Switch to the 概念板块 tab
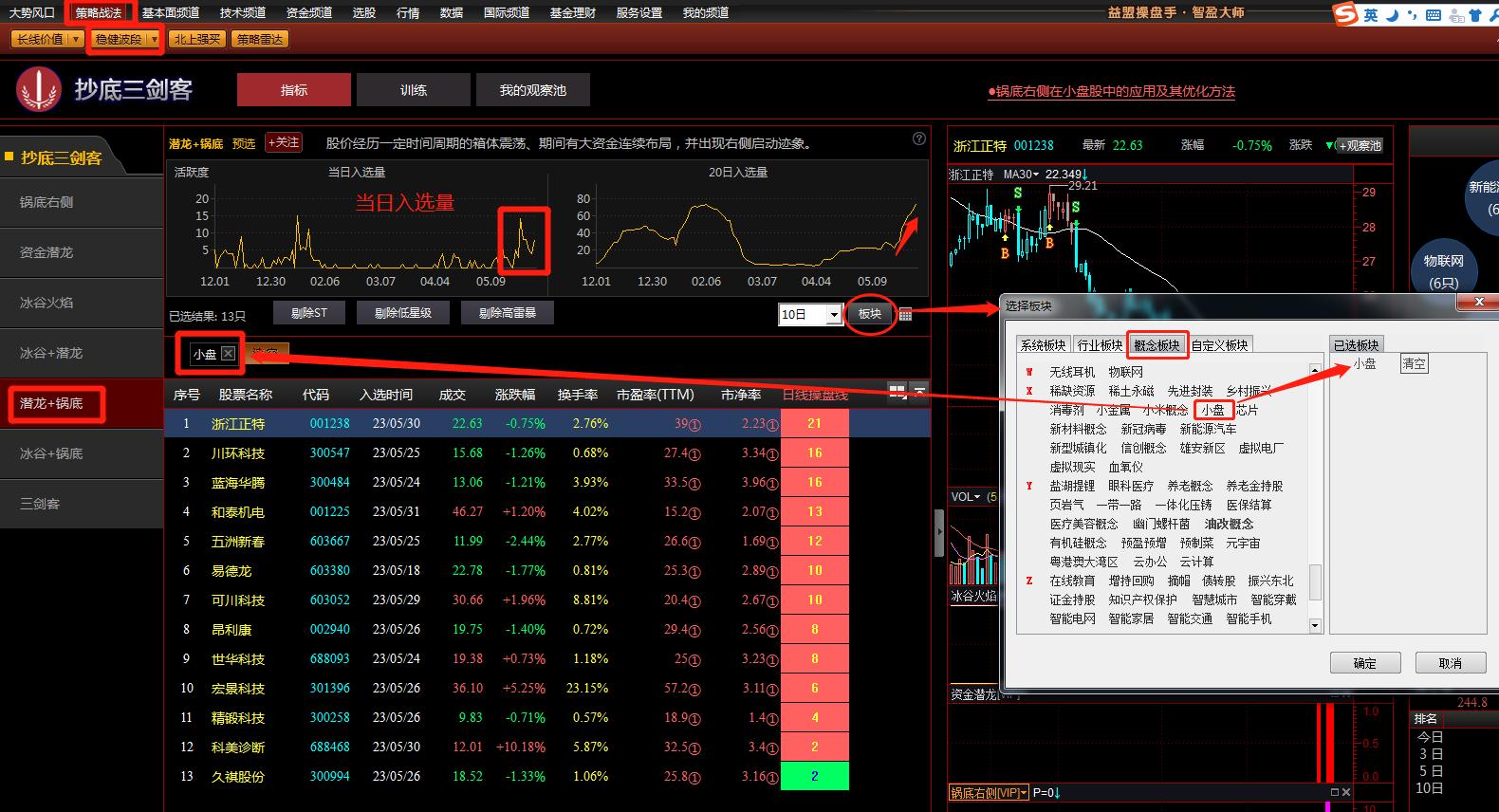1499x812 pixels. pos(1157,345)
